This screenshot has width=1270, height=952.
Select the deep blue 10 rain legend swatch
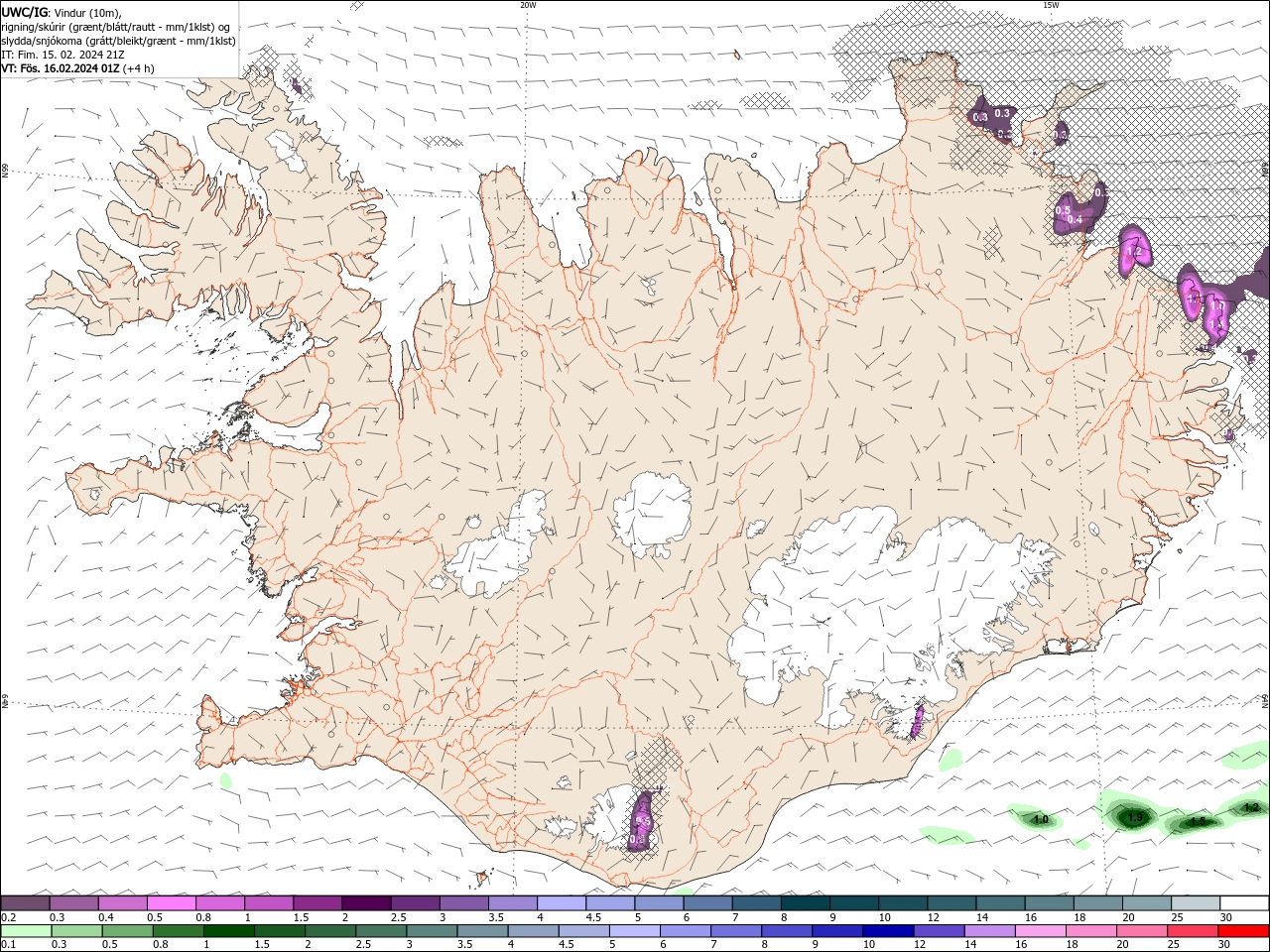click(x=887, y=931)
